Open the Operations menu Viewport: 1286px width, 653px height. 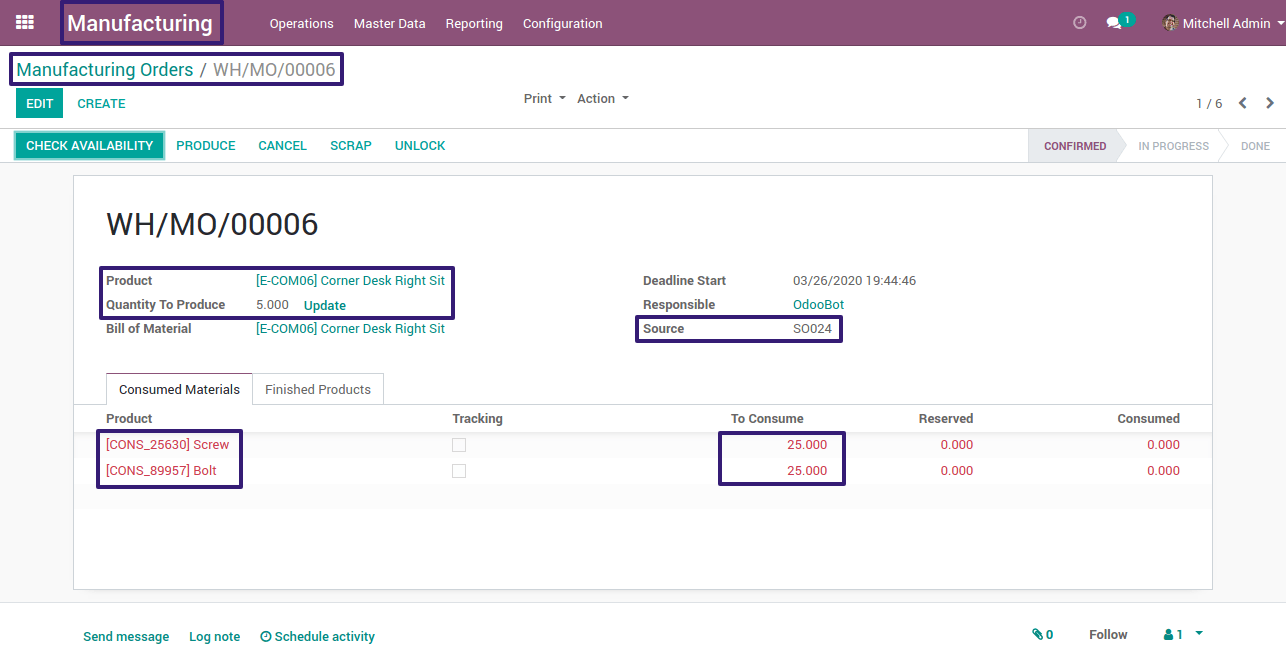point(301,23)
